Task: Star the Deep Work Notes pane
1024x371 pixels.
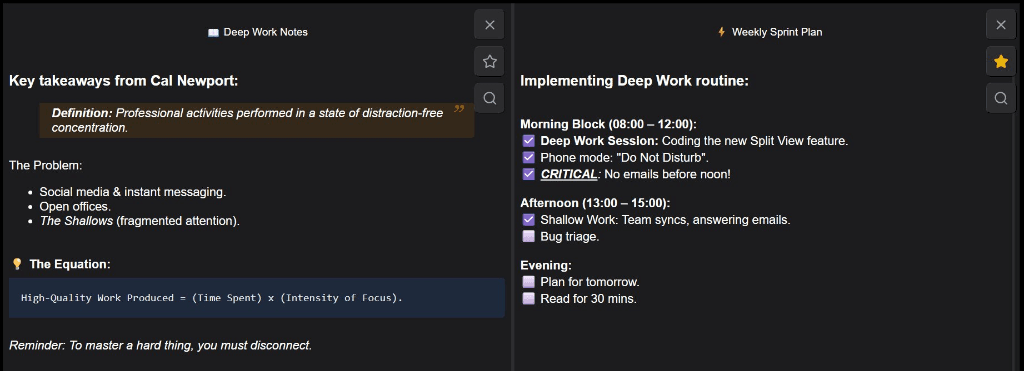Action: coord(490,62)
